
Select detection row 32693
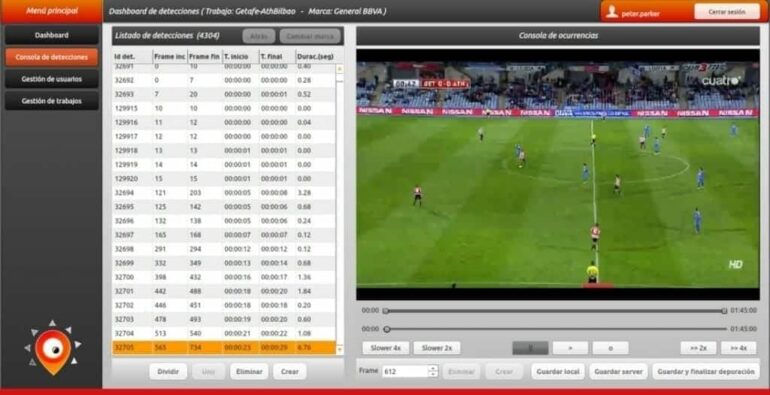224,94
